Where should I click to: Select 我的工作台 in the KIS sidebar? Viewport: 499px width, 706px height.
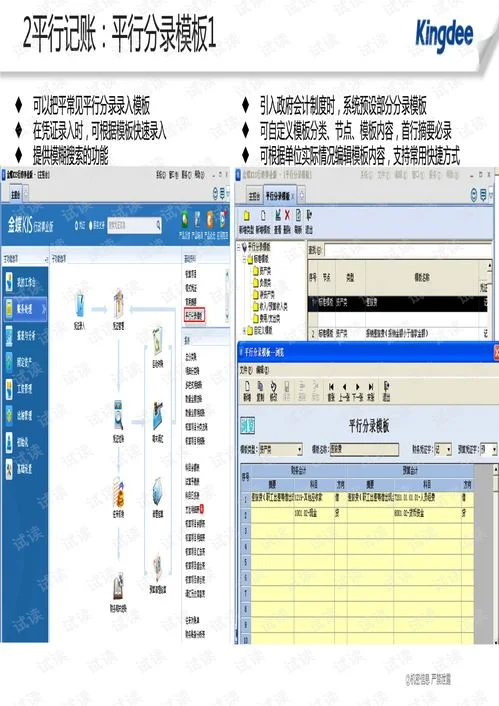[x=26, y=282]
